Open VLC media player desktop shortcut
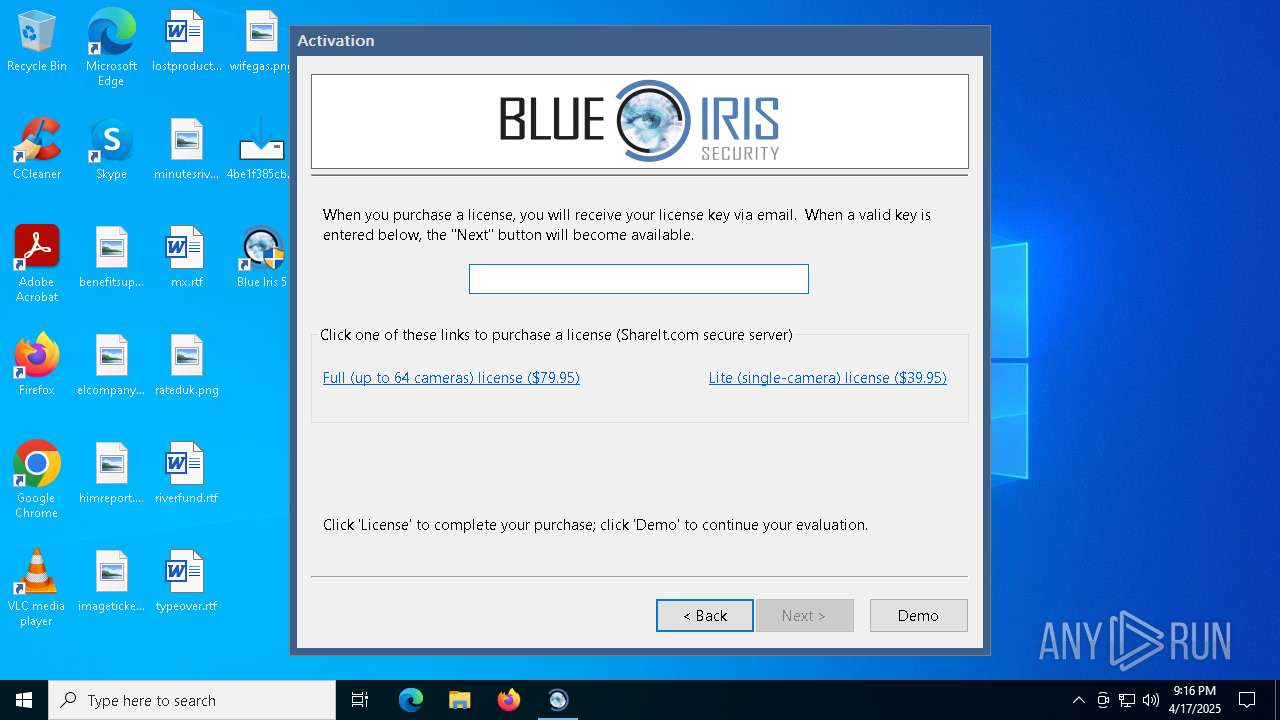 point(37,588)
